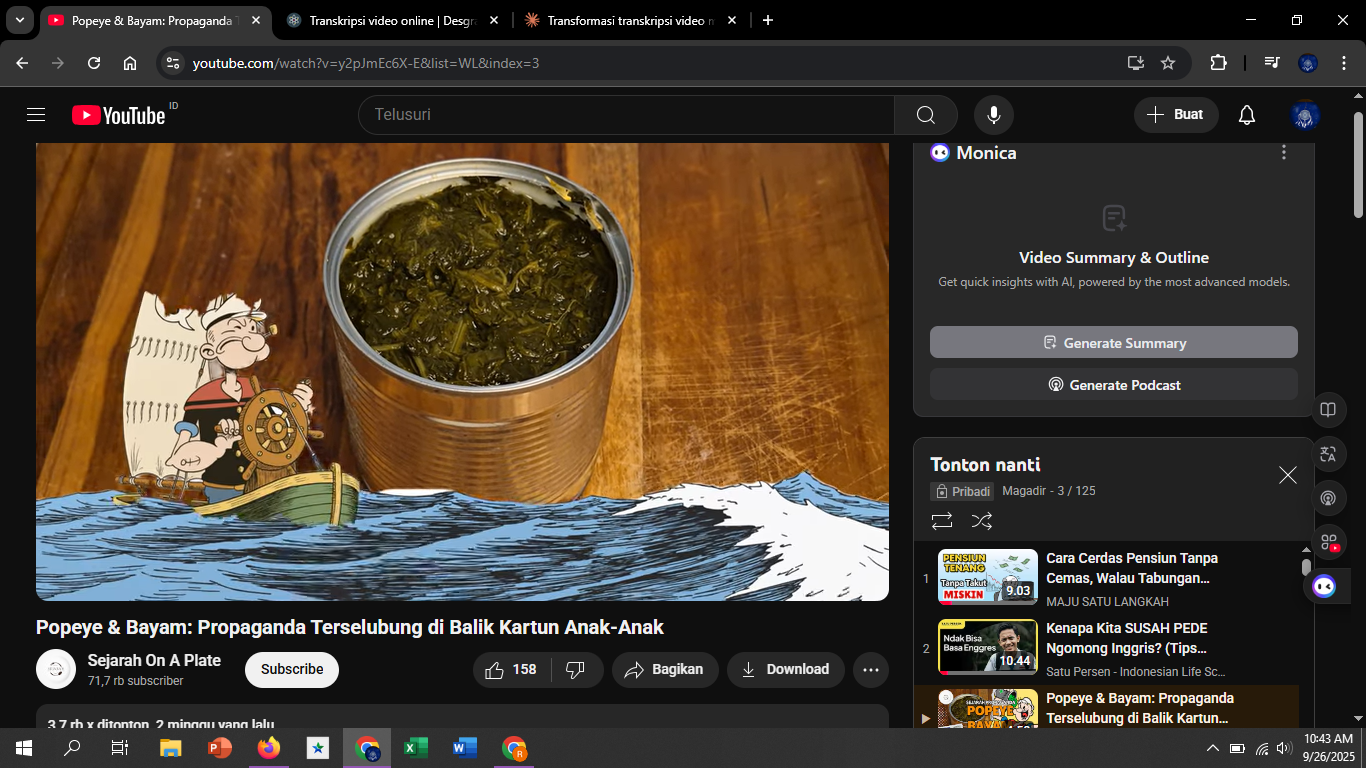Viewport: 1366px width, 768px height.
Task: Reload the page in Chrome
Action: [94, 63]
